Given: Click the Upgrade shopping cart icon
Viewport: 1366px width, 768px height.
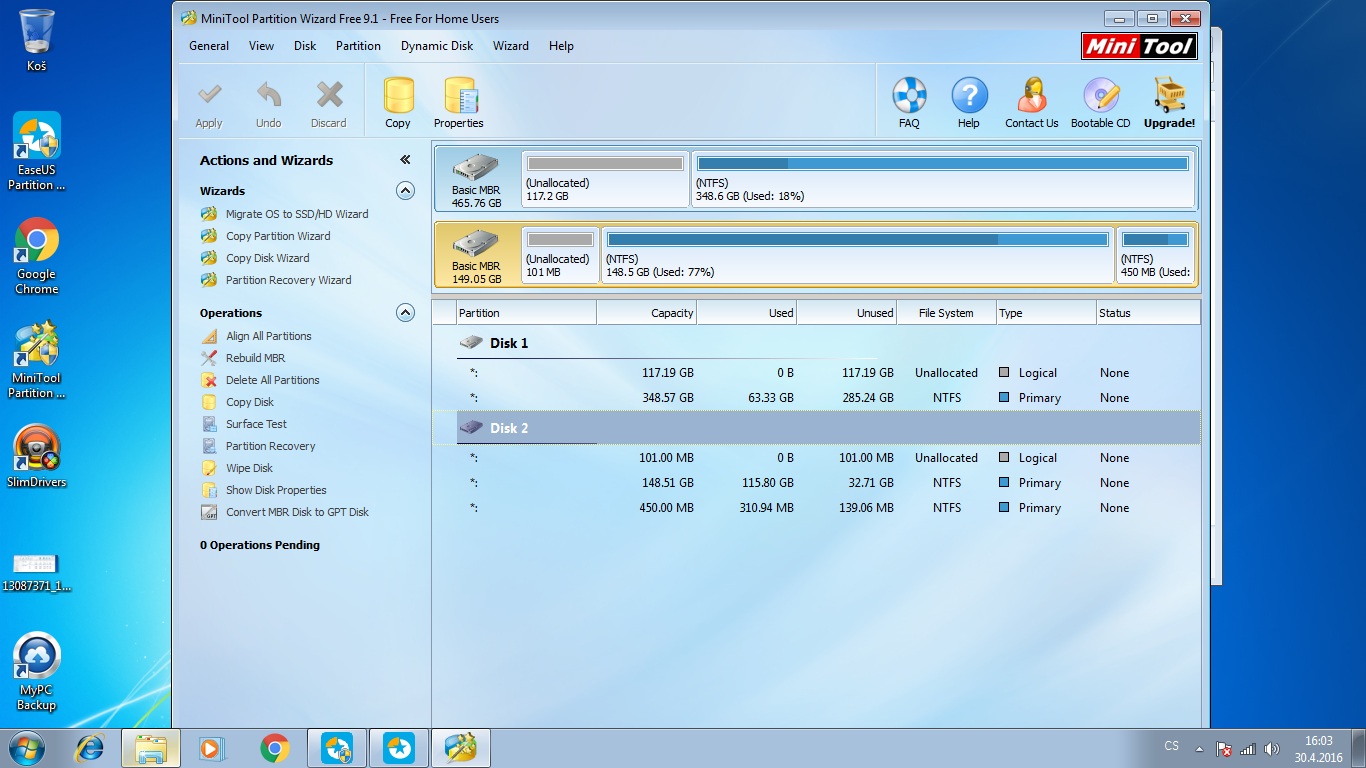Looking at the screenshot, I should (1169, 102).
